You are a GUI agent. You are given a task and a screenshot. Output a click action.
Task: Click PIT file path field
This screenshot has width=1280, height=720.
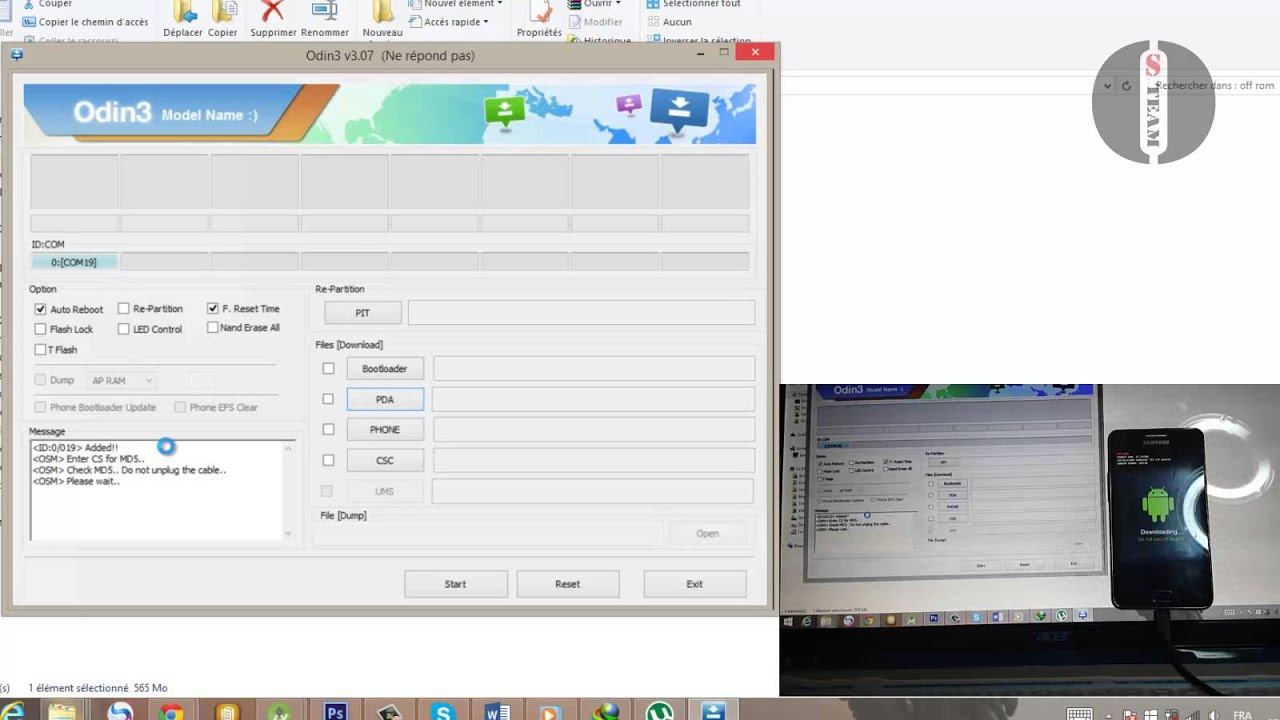(581, 313)
